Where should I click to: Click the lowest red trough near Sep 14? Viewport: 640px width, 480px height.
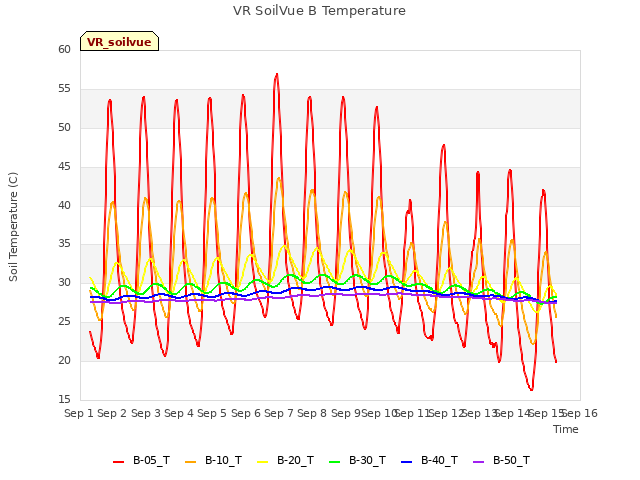[x=531, y=389]
